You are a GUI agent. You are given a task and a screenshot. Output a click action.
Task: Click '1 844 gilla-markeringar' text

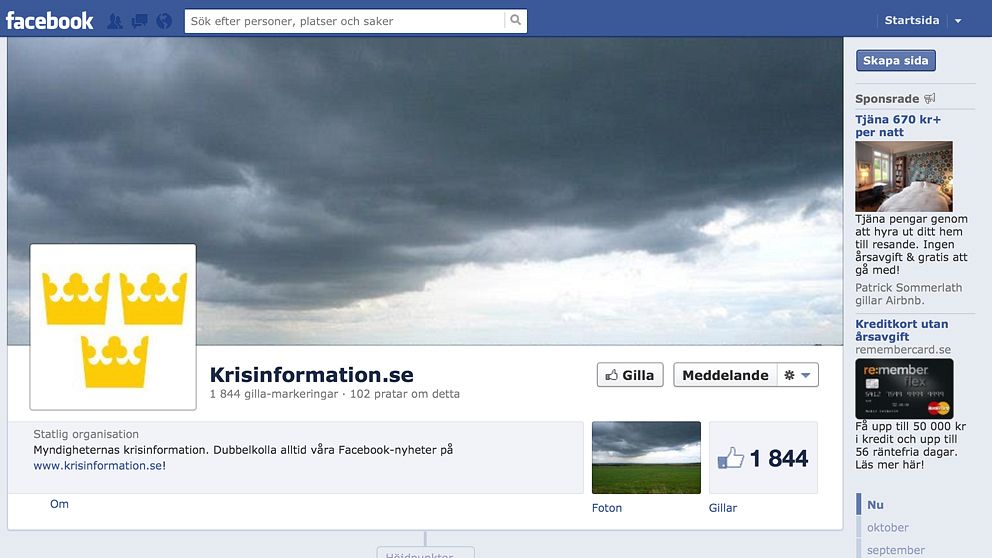[274, 394]
